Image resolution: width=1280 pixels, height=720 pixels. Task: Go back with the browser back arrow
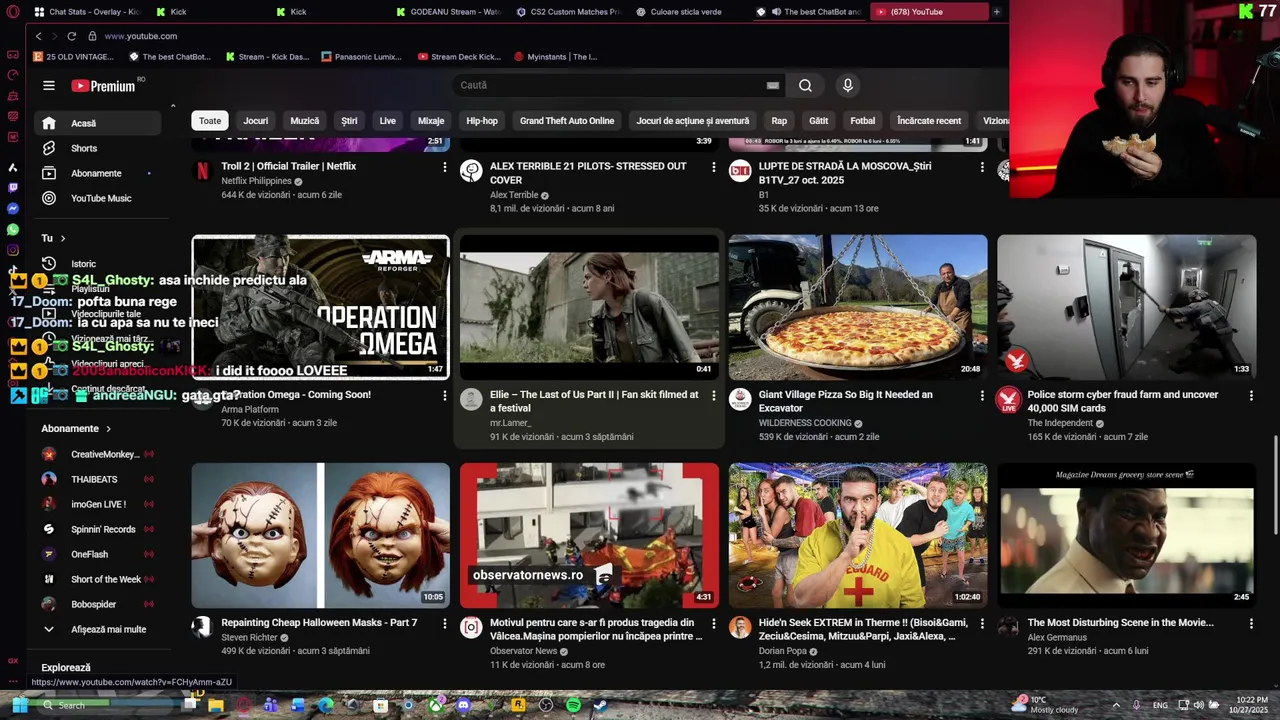pos(39,36)
